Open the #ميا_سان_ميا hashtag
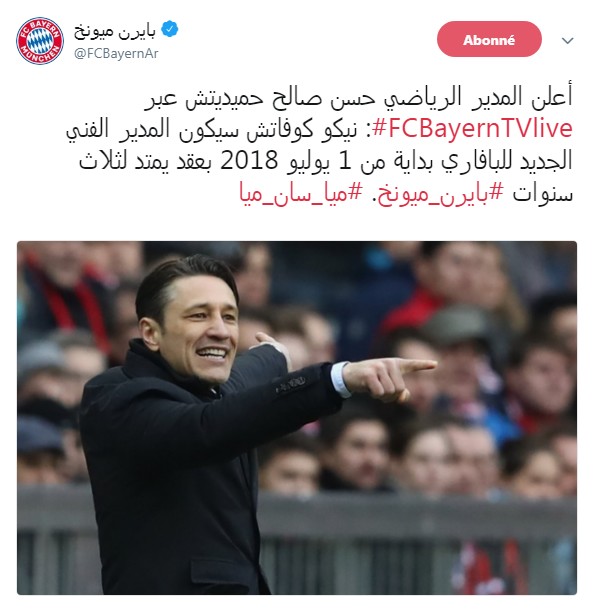Viewport: 597px width, 611px height. [x=301, y=193]
